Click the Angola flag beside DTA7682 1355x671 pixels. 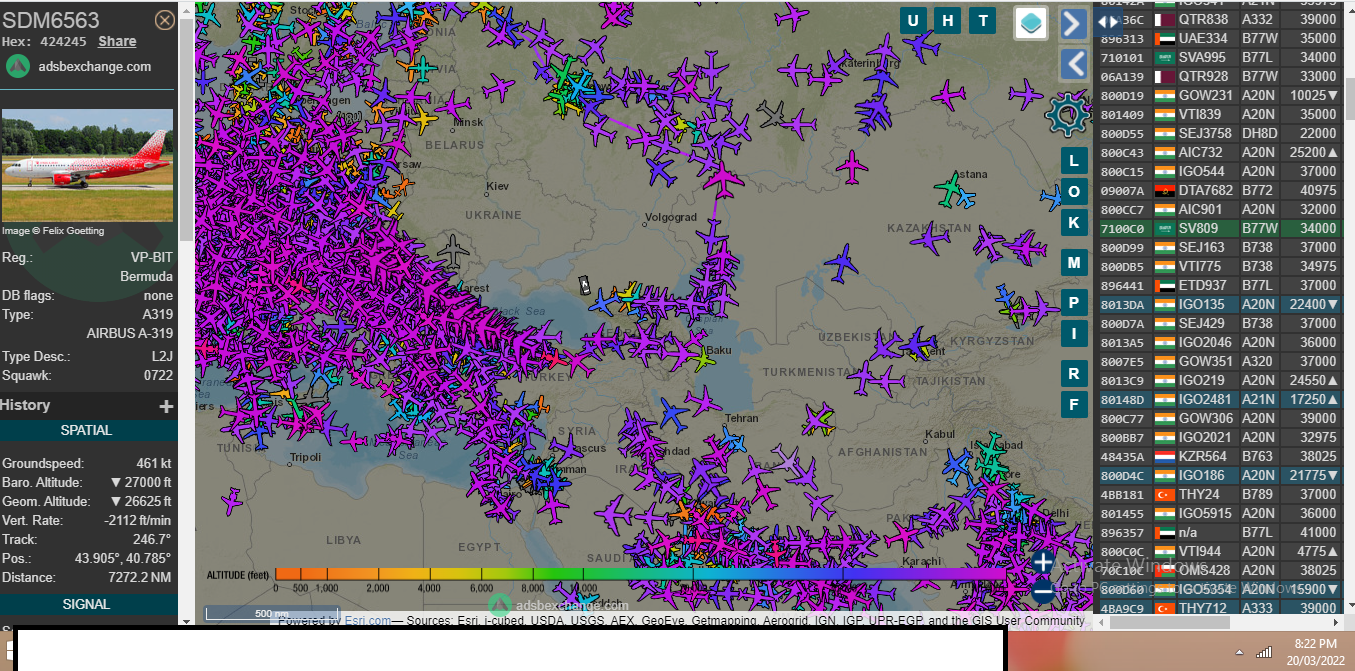coord(1164,190)
